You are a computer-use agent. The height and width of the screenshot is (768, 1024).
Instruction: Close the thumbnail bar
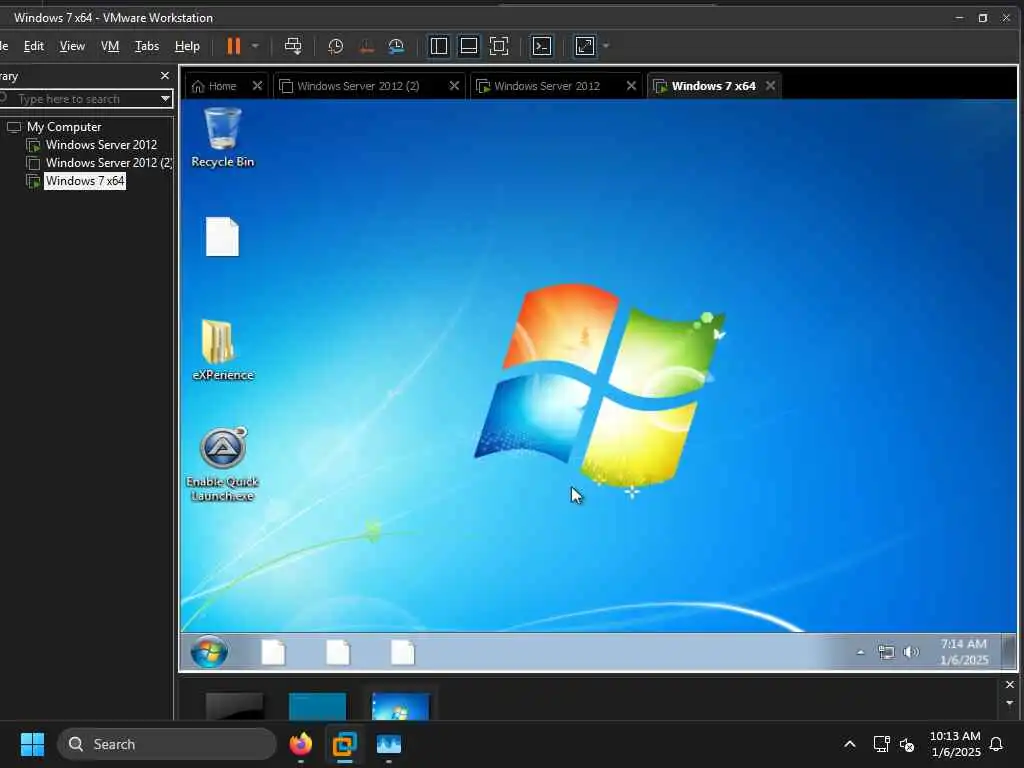(1010, 684)
